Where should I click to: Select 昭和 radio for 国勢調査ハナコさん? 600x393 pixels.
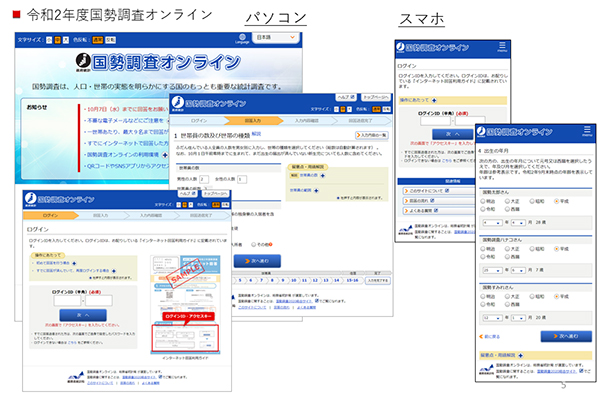(x=532, y=249)
